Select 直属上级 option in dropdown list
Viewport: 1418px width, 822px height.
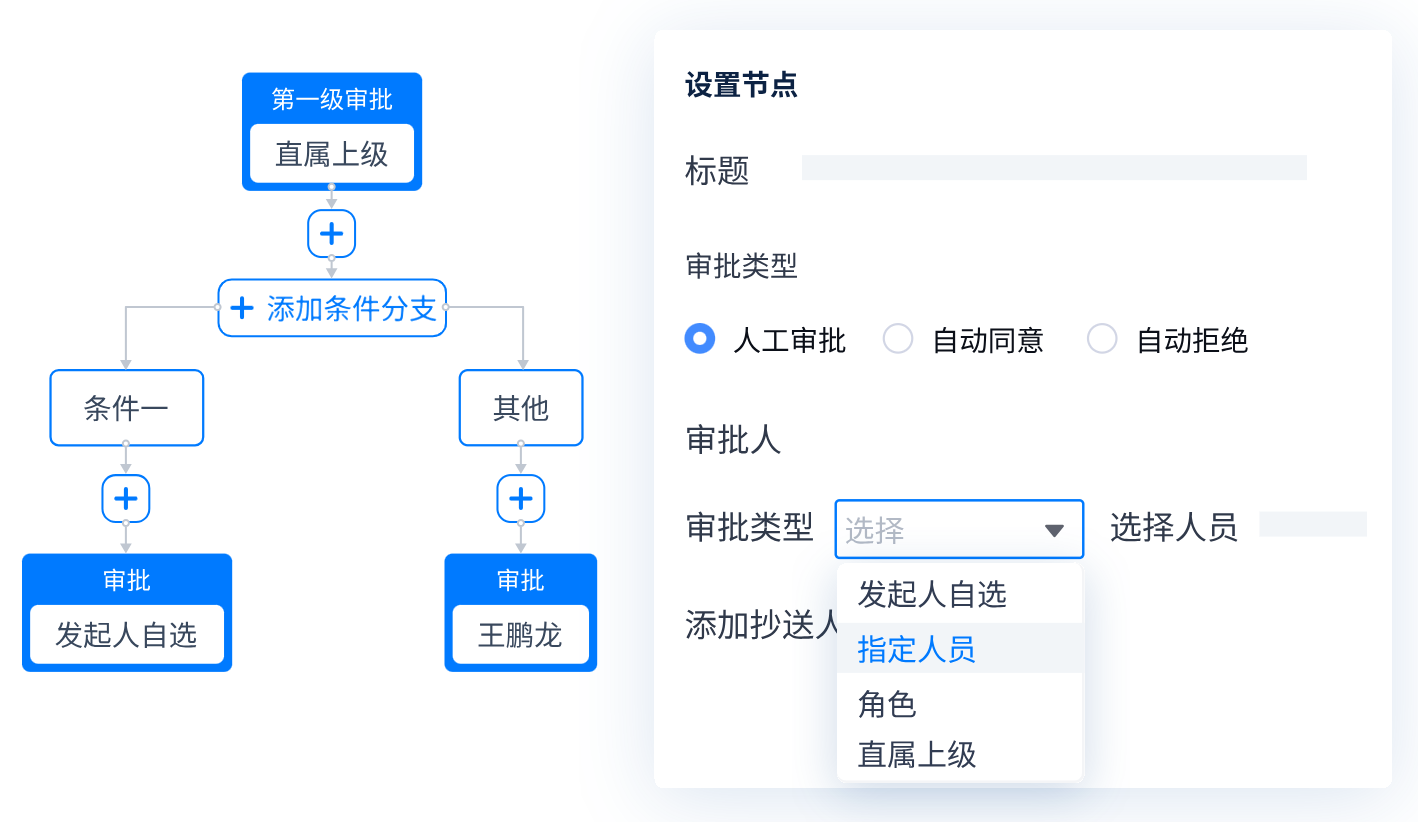tap(916, 754)
